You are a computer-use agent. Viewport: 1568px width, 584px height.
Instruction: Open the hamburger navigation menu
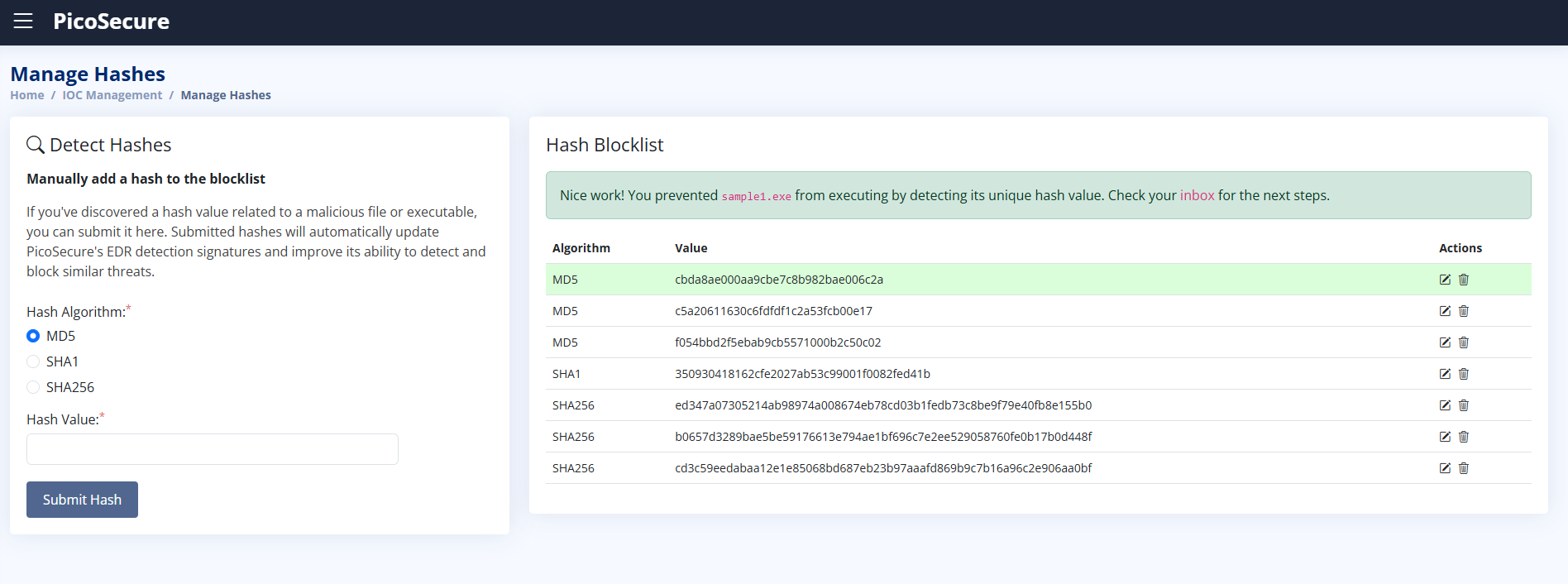[23, 21]
